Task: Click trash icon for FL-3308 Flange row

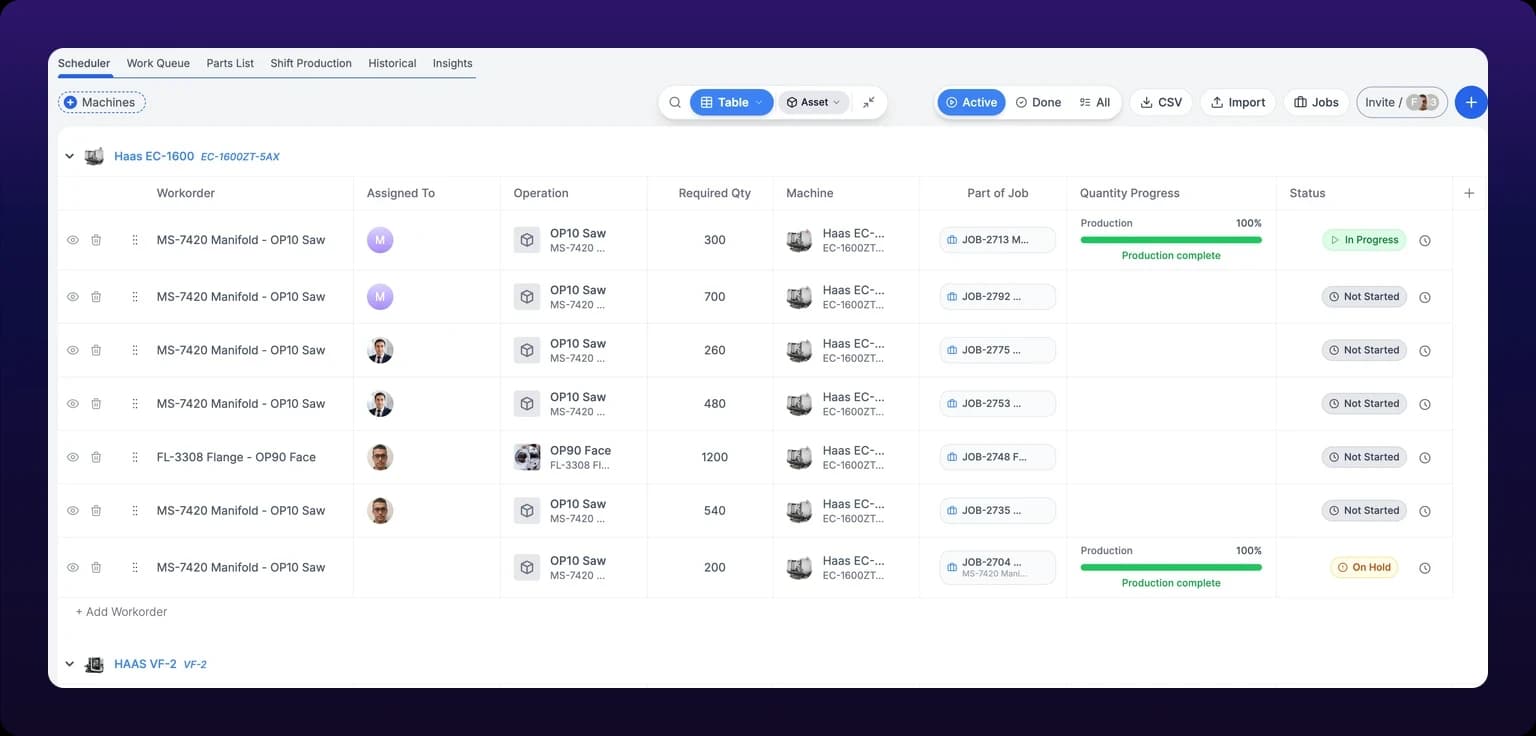Action: click(x=96, y=457)
